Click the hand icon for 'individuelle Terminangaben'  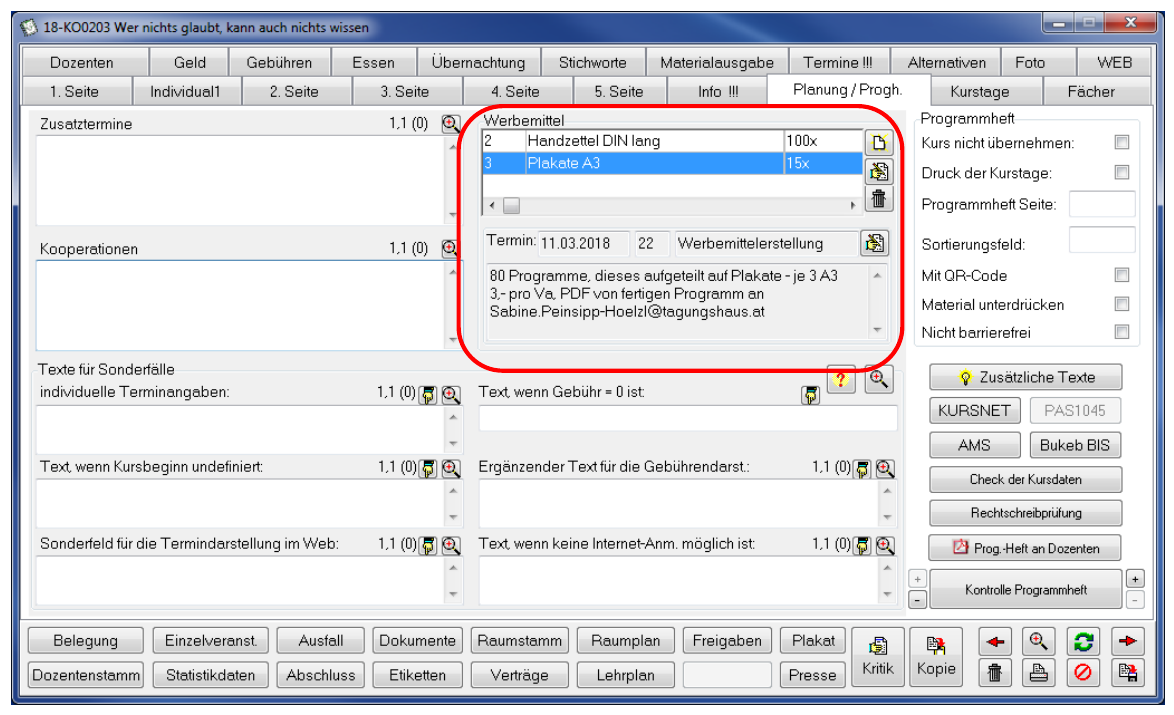pyautogui.click(x=428, y=395)
